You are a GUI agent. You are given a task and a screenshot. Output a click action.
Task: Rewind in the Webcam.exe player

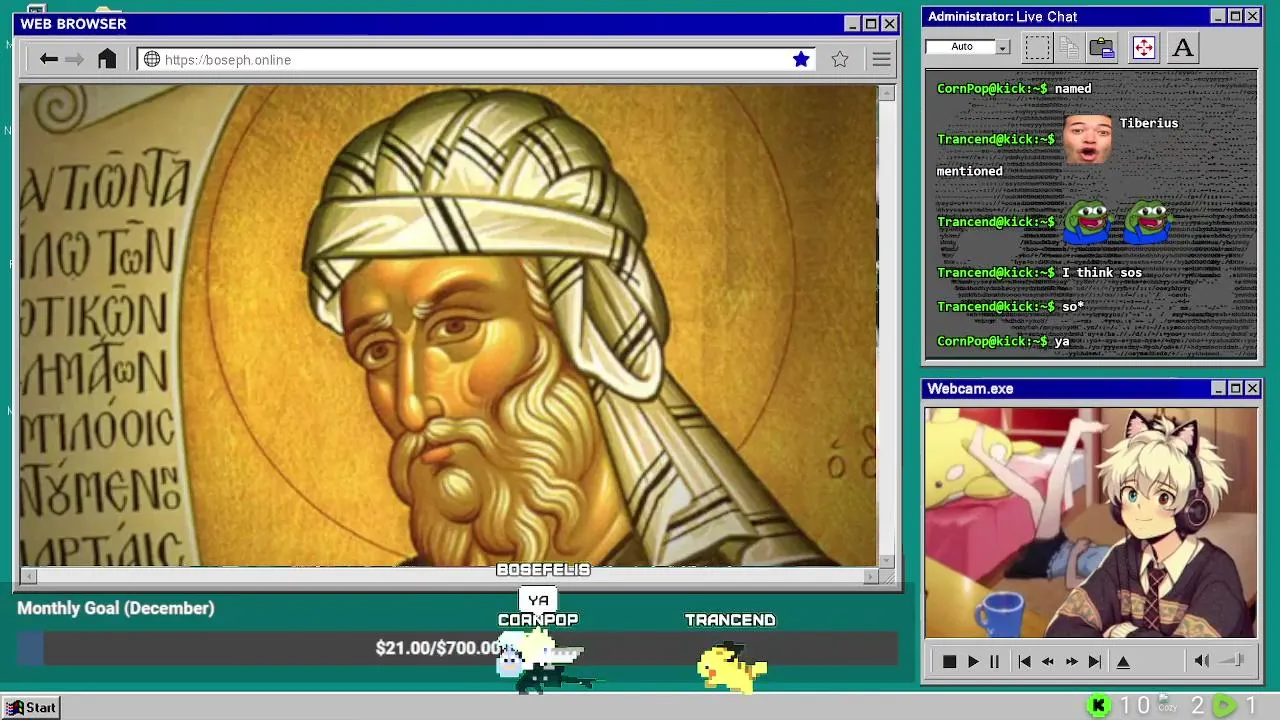pyautogui.click(x=1047, y=661)
